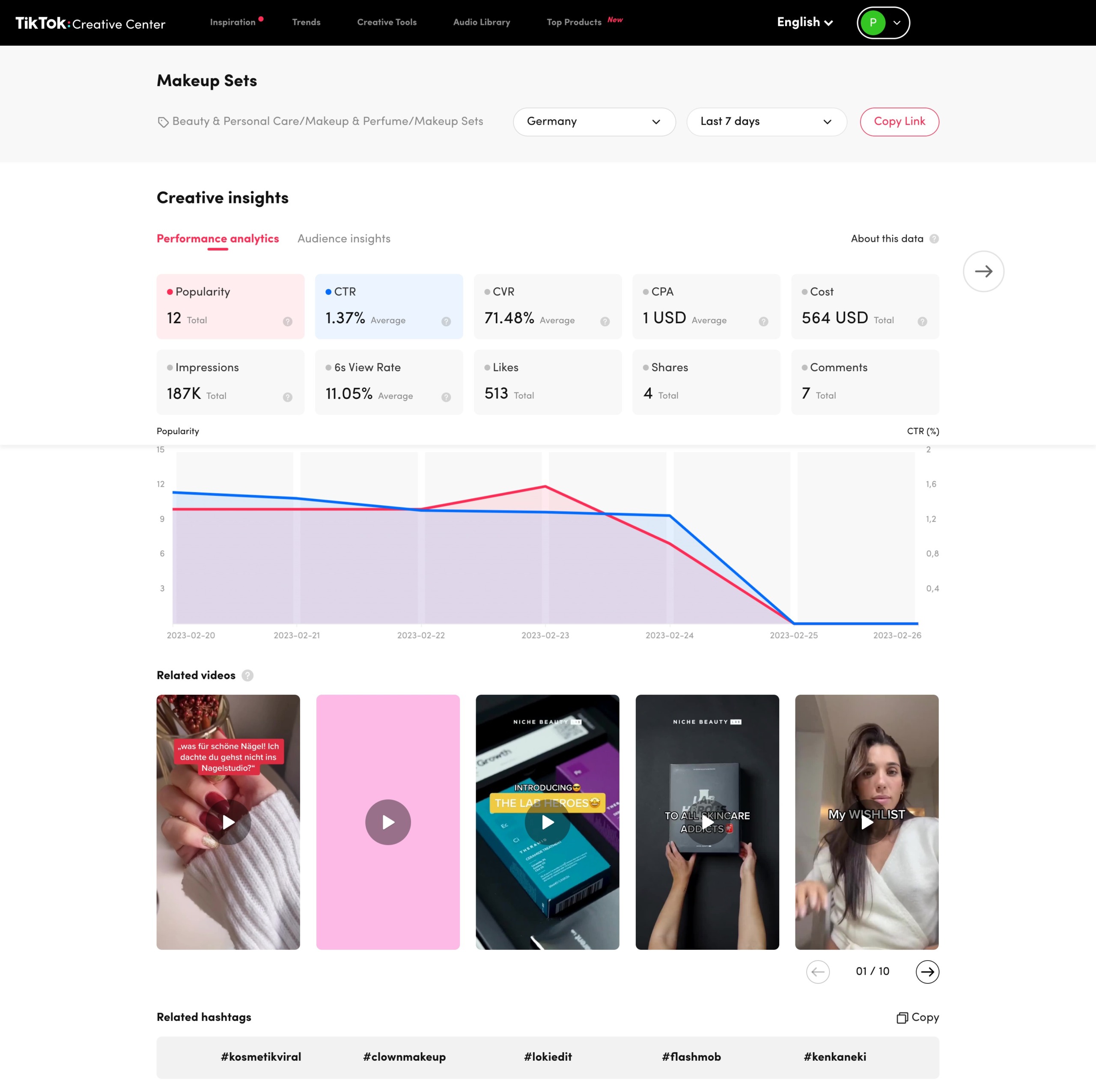Toggle the Likes metric card
This screenshot has width=1096, height=1092.
pyautogui.click(x=548, y=382)
